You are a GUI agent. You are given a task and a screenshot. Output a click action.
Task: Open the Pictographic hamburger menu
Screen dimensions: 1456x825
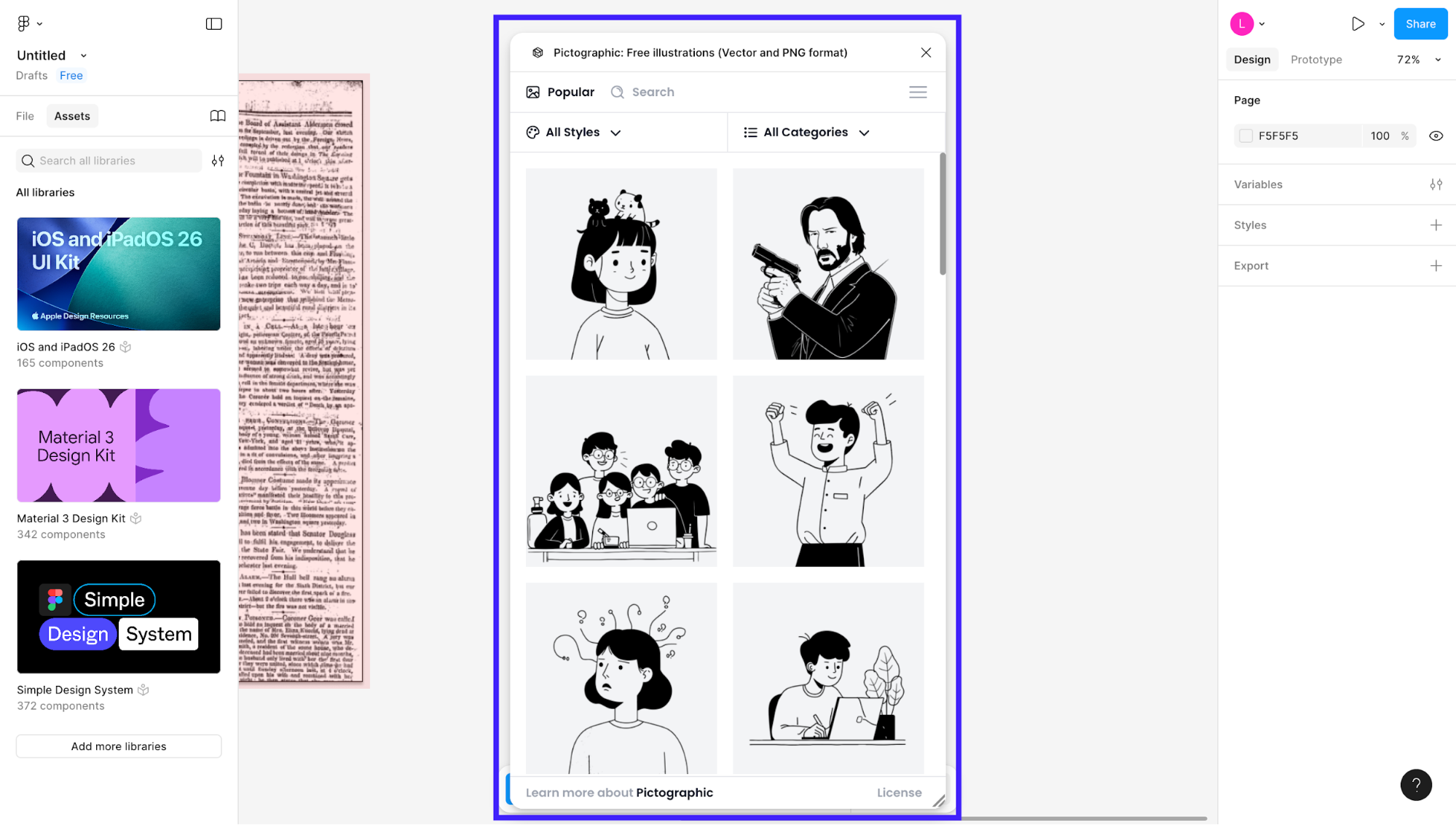pos(917,93)
